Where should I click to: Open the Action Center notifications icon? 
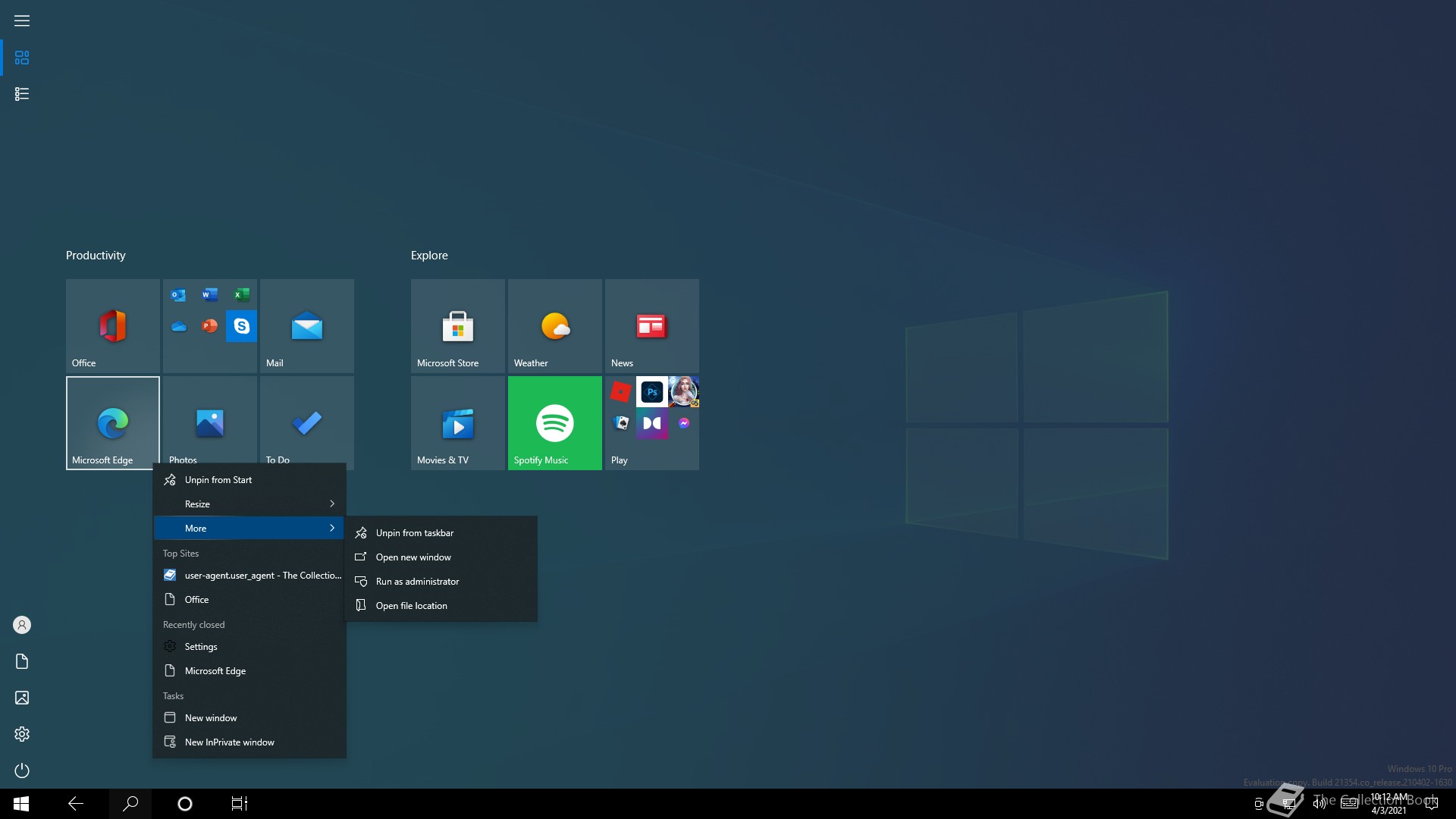1432,804
